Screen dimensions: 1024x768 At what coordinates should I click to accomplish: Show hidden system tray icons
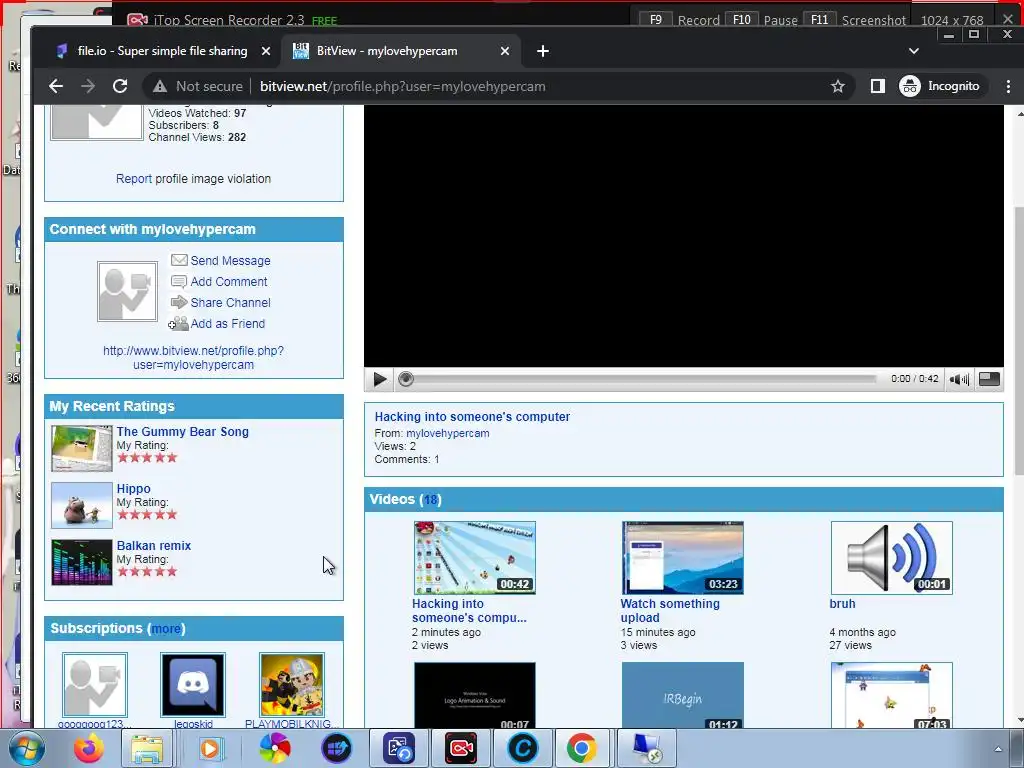997,749
